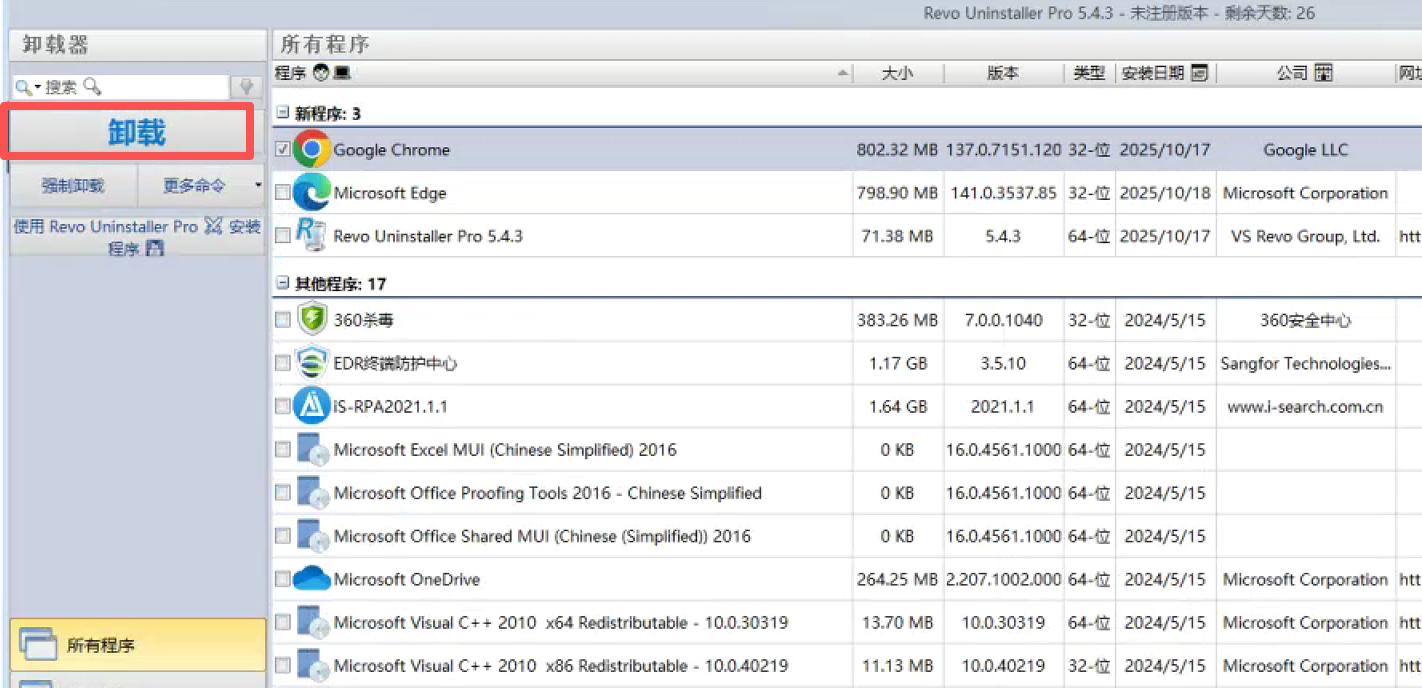
Task: Tick the EDR终端防护中心 checkbox
Action: click(x=283, y=363)
